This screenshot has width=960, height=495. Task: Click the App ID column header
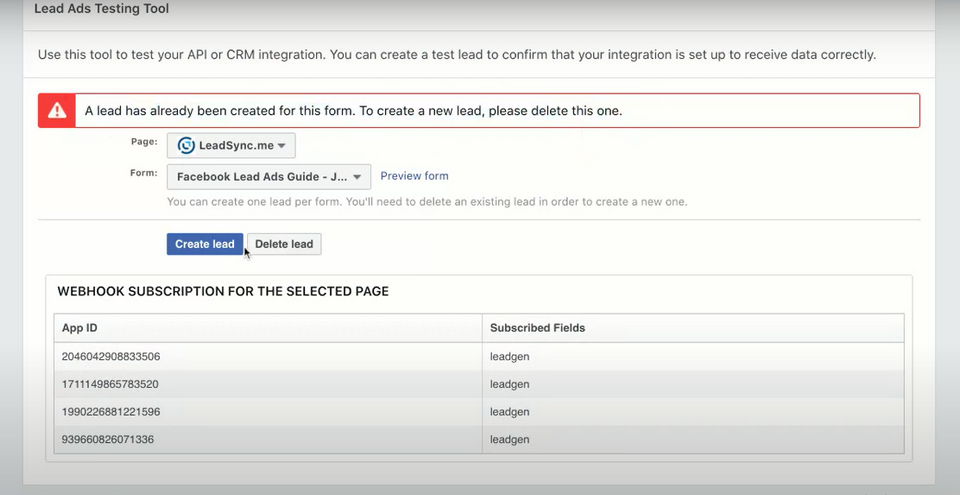79,328
